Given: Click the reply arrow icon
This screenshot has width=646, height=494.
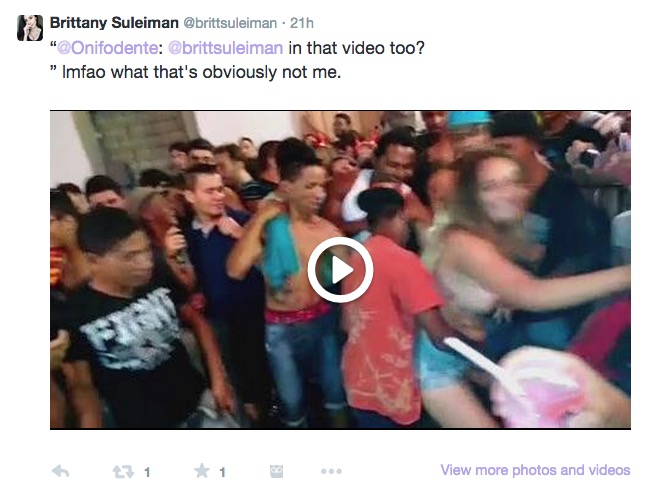Looking at the screenshot, I should (x=61, y=471).
